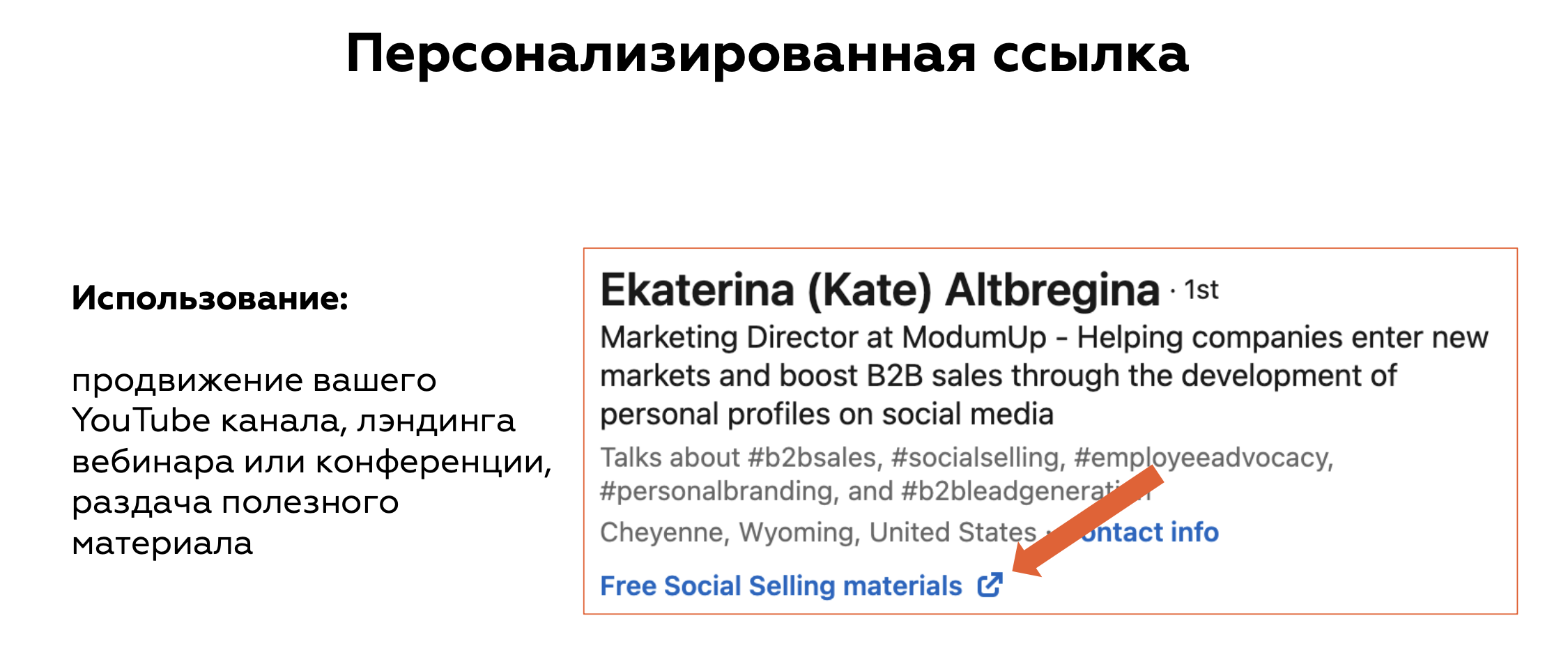Click the word YouTube in description
This screenshot has width=1568, height=648.
(x=141, y=420)
